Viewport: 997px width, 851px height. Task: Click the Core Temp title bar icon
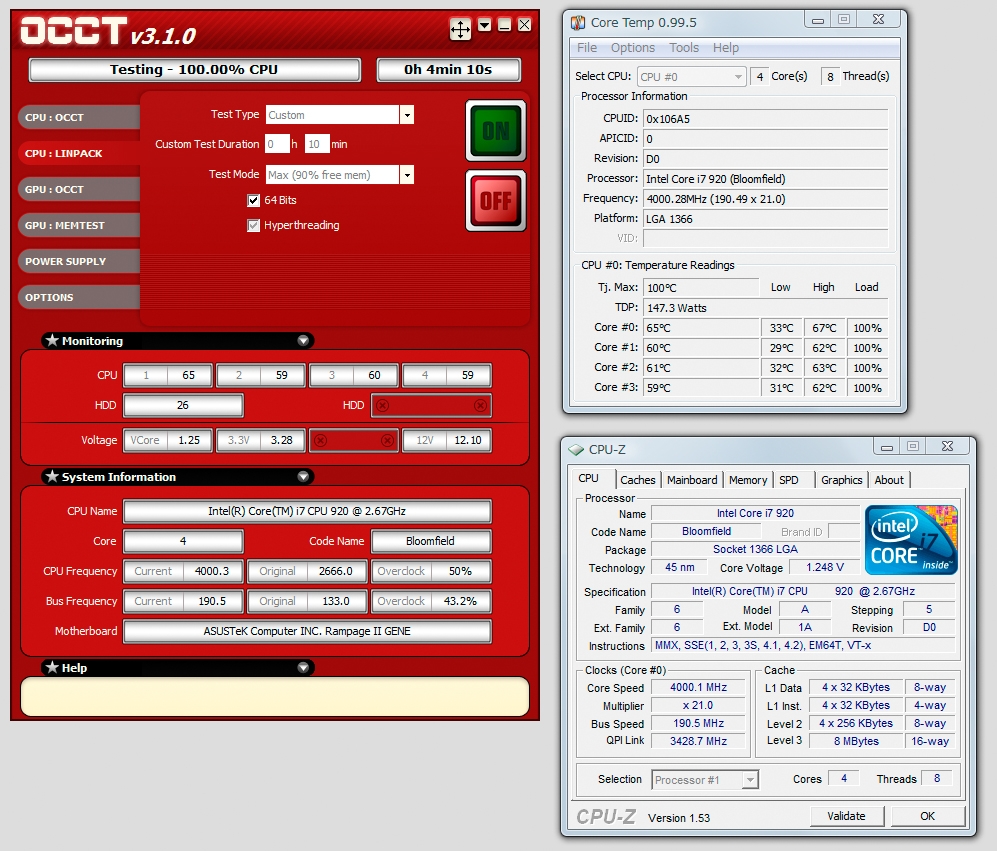click(x=578, y=23)
